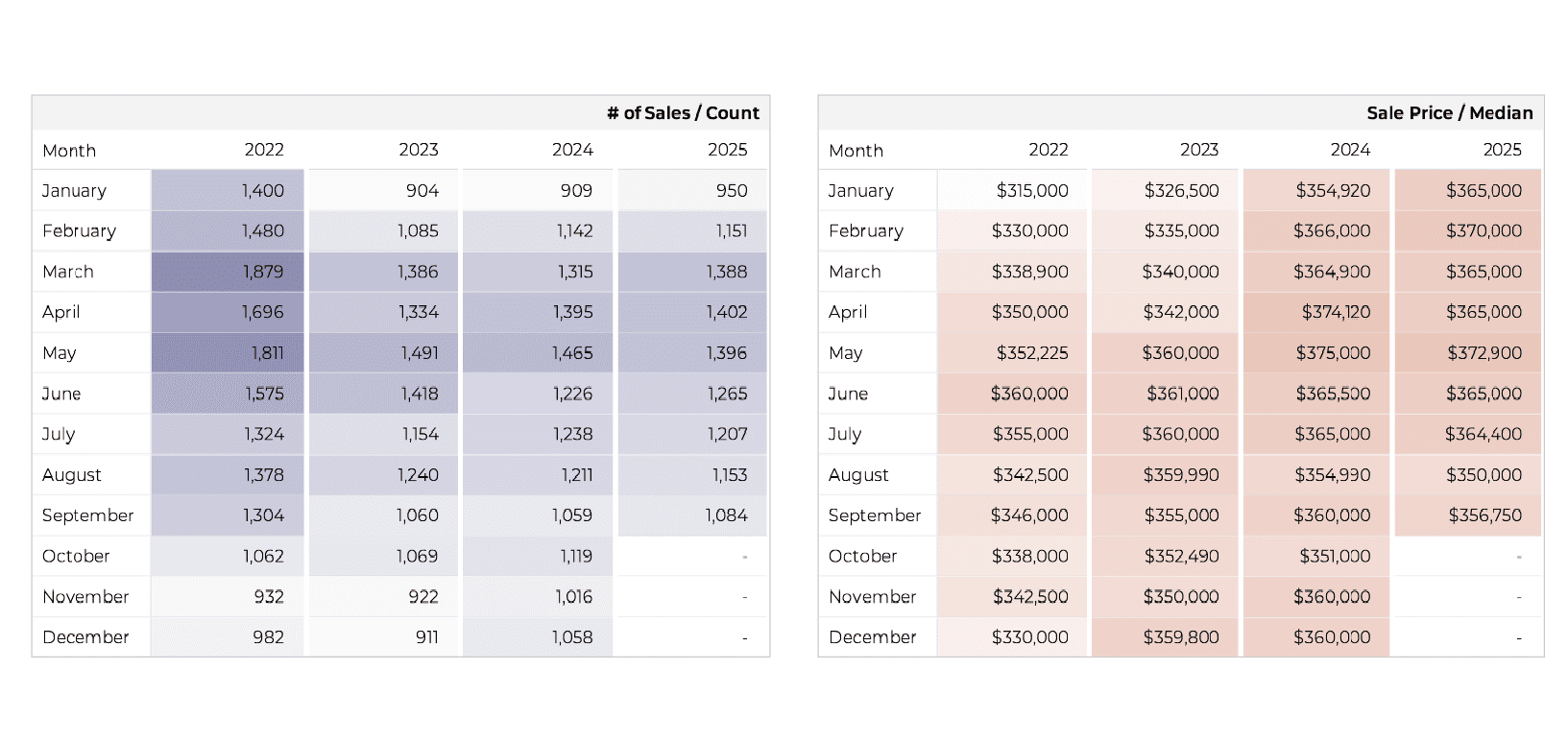Select the 2025 column header in sales table

(727, 150)
